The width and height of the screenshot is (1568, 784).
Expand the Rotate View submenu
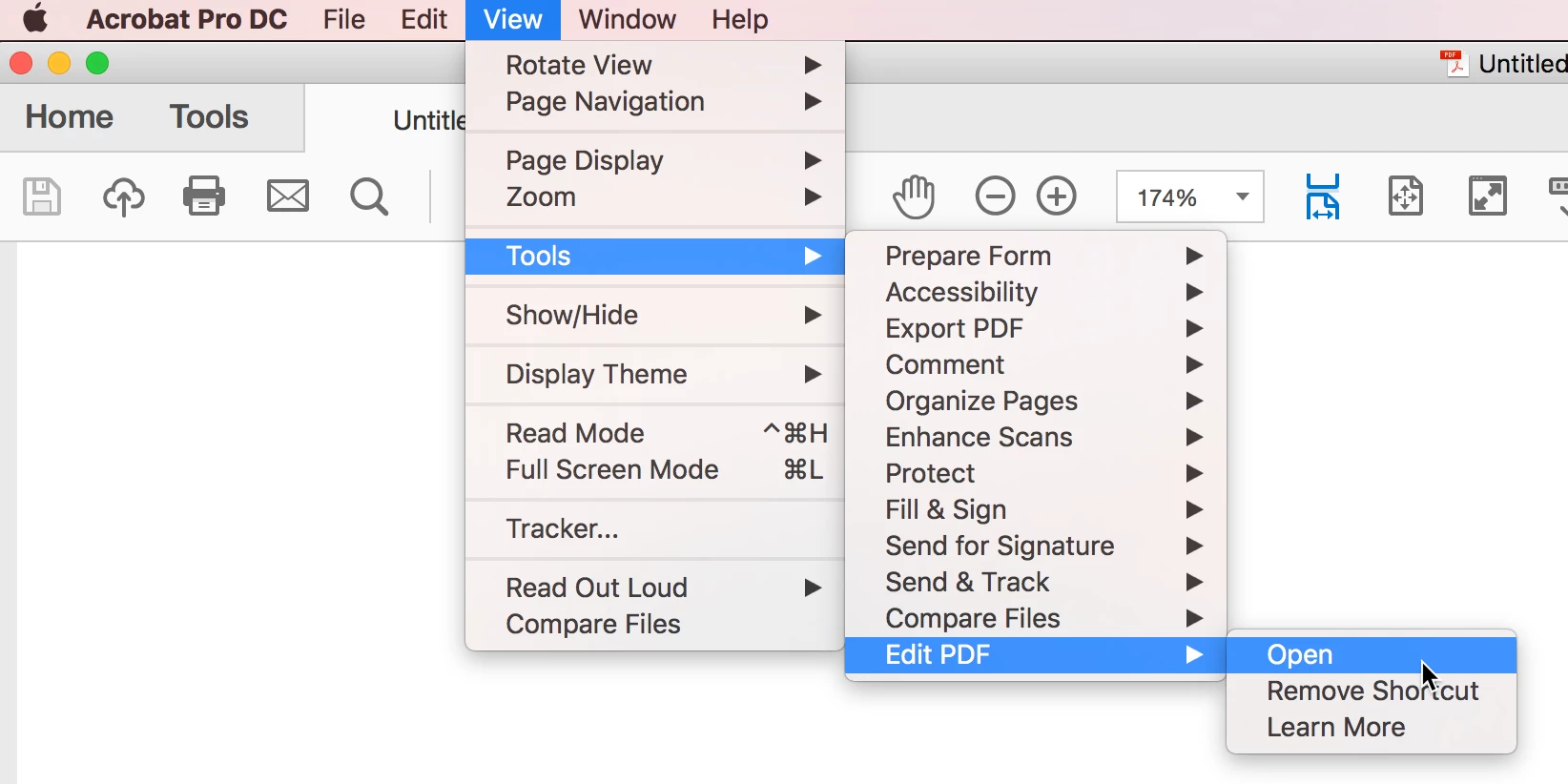click(655, 65)
